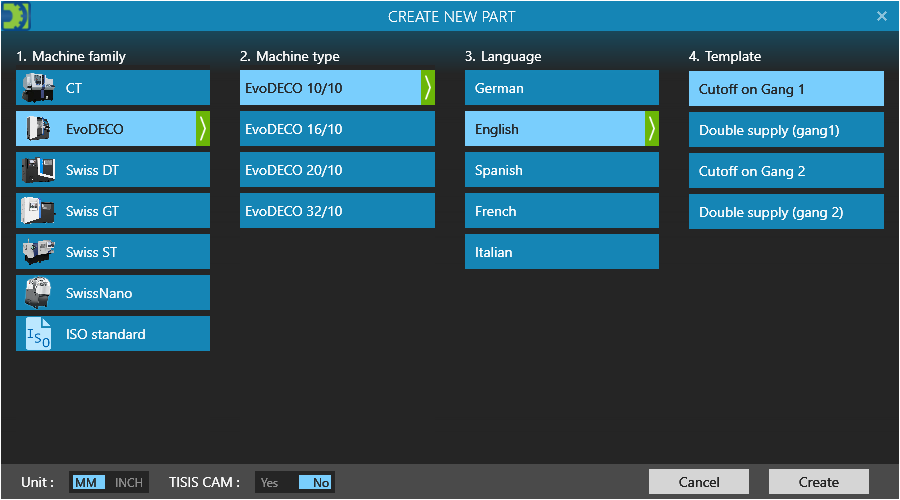
Task: Click the SwissNano machine icon
Action: (39, 293)
